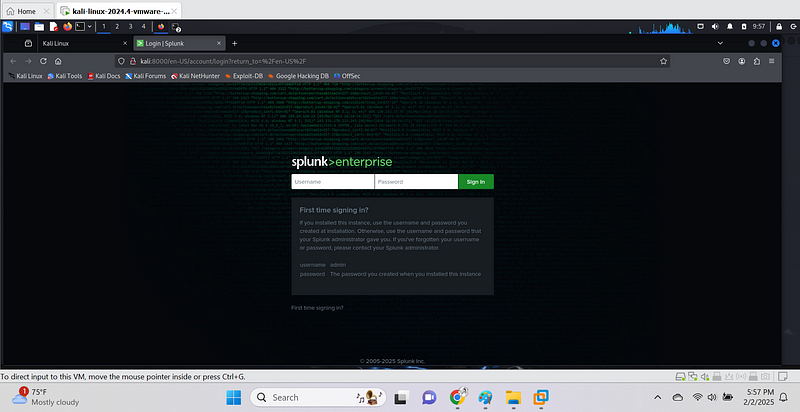This screenshot has height=412, width=800.
Task: Expand the list all tabs chevron
Action: click(x=720, y=43)
